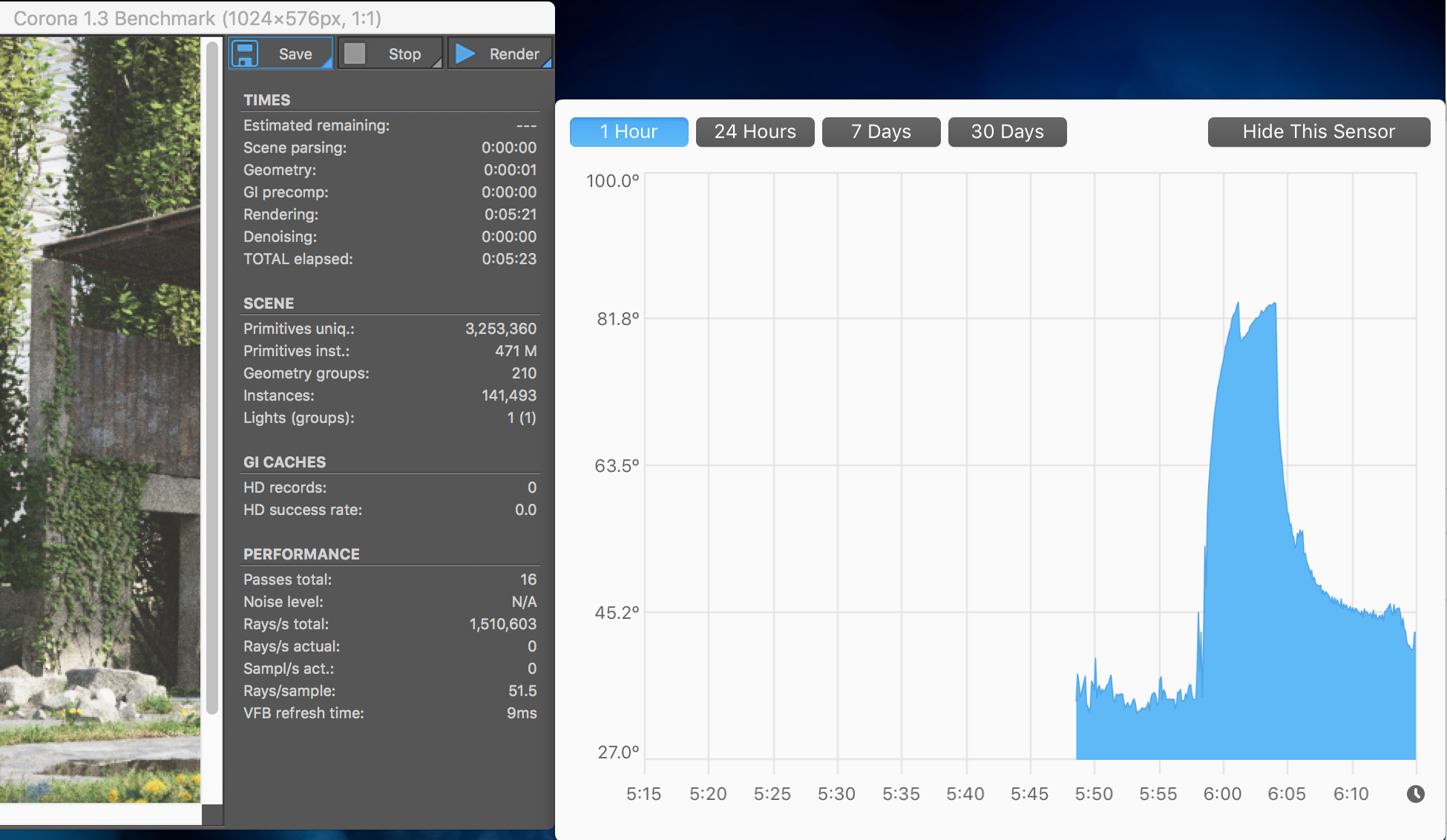Click the clock icon below the graph
The width and height of the screenshot is (1447, 840).
point(1416,794)
